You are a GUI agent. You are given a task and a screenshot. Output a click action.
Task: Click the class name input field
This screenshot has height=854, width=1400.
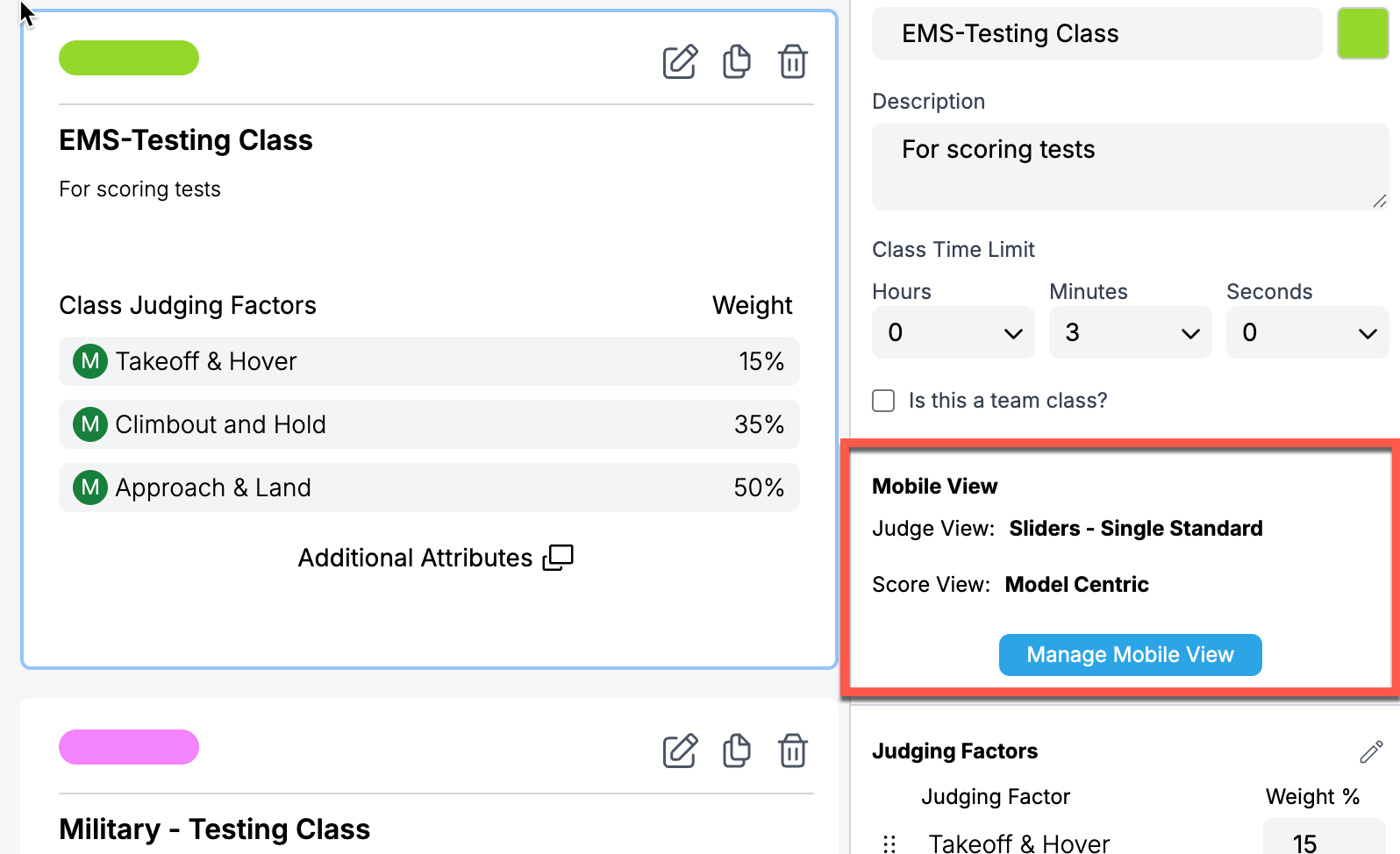1096,33
